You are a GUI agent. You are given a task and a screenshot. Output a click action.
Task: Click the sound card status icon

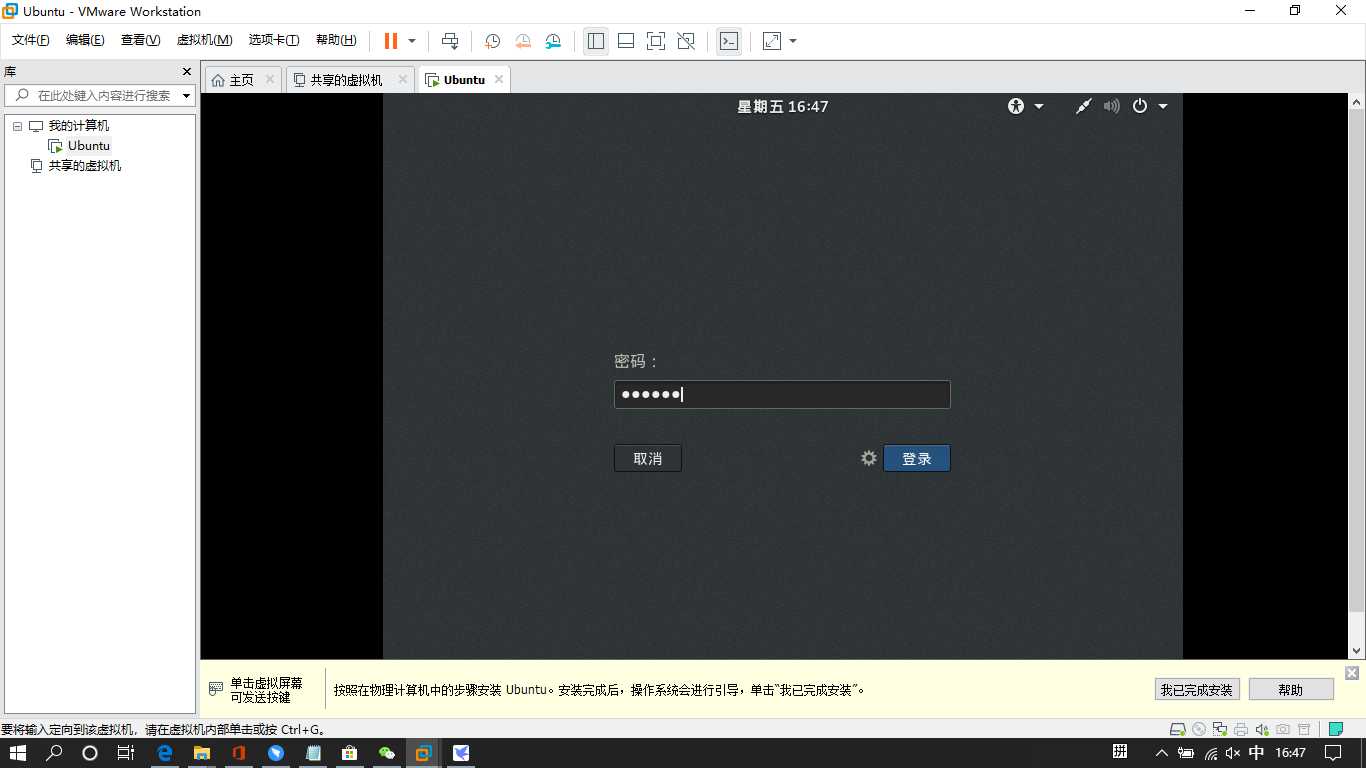1262,729
